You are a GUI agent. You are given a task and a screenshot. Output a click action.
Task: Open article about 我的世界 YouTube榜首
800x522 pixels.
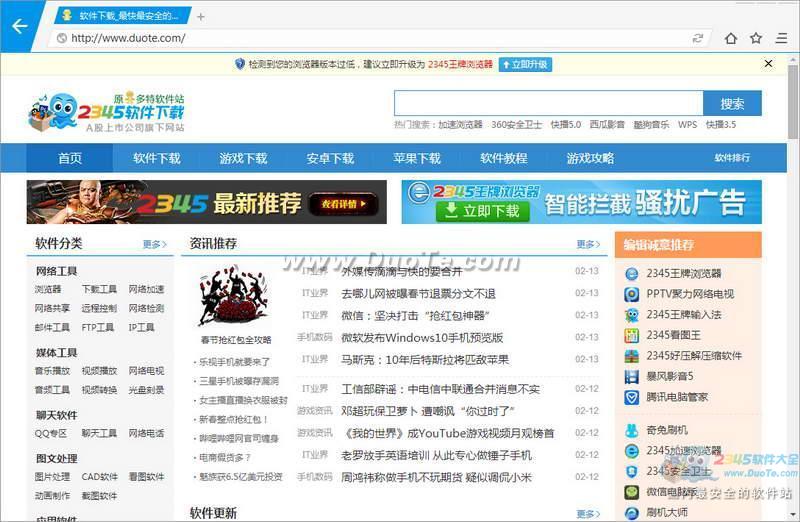pos(448,433)
